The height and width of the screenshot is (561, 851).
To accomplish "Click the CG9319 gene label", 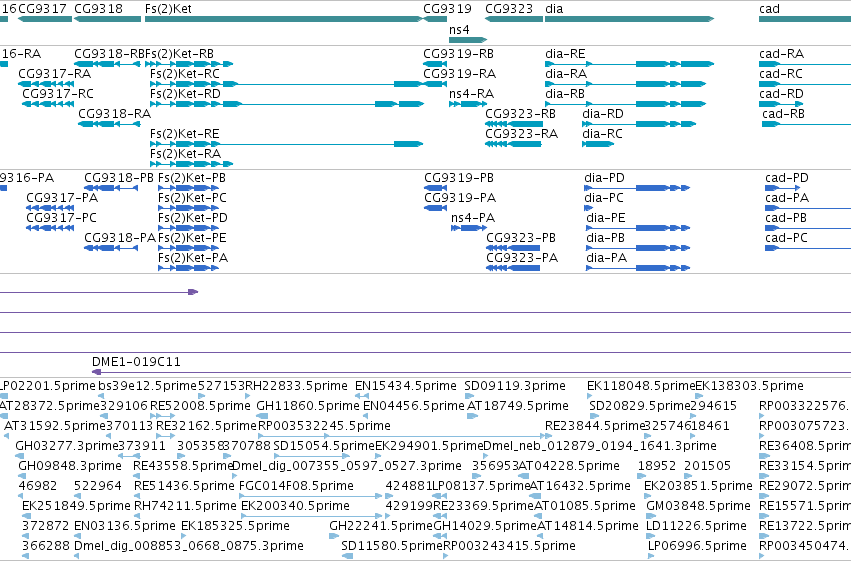I will coord(447,9).
